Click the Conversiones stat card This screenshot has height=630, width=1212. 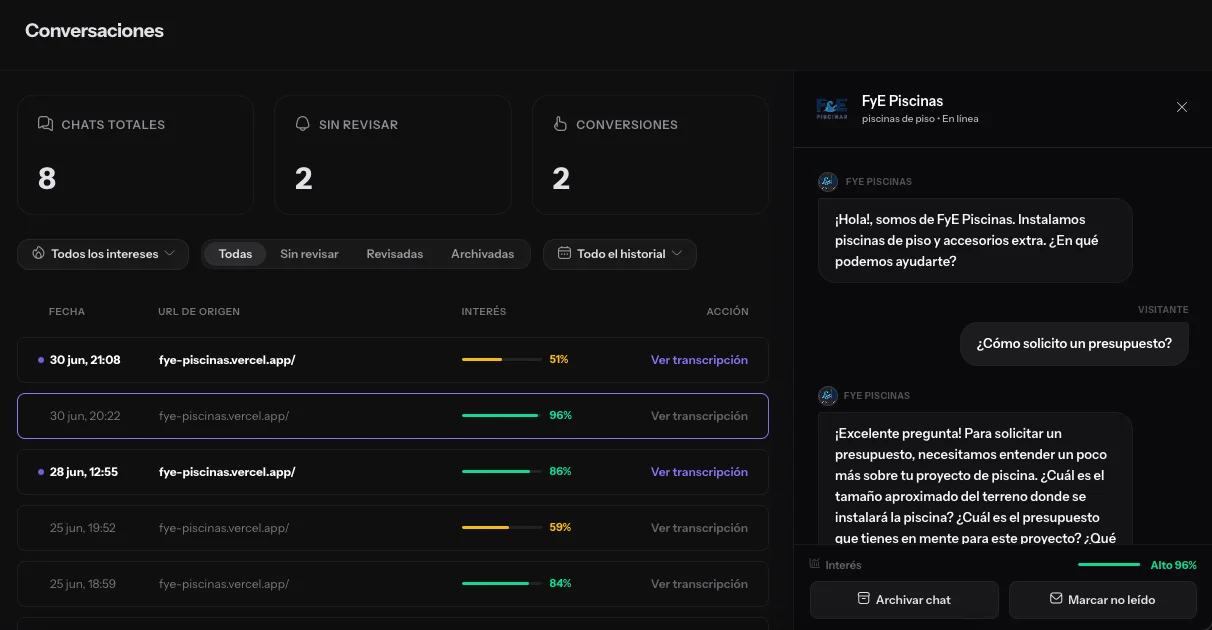click(651, 155)
